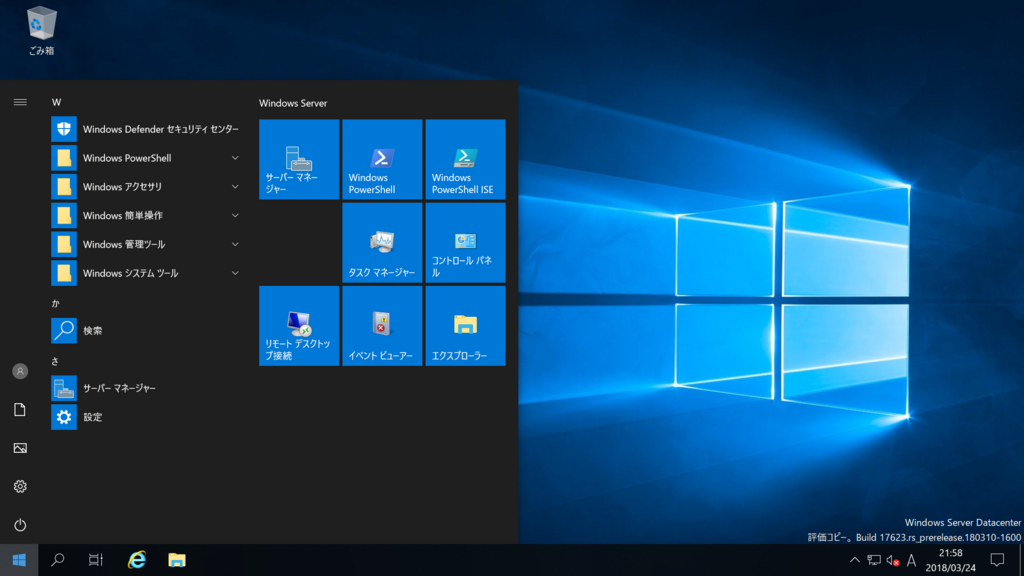
Task: Select 検索 in the app list
Action: 92,331
